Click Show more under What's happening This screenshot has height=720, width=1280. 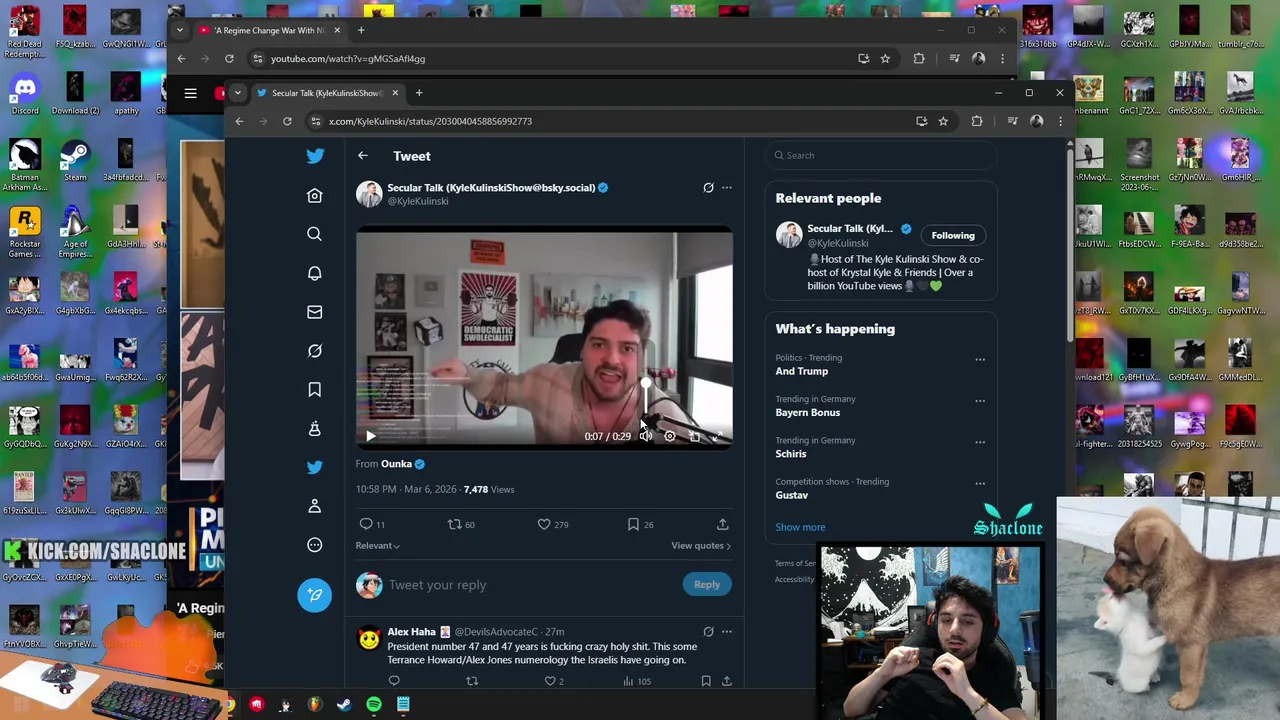tap(800, 527)
